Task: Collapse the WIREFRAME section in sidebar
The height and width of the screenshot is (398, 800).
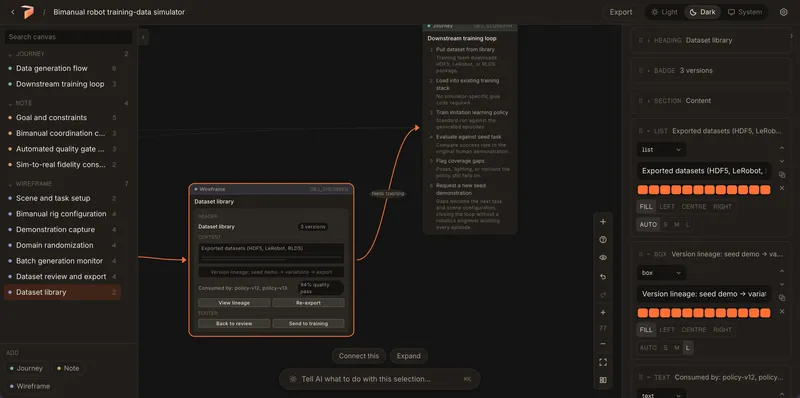Action: pyautogui.click(x=10, y=184)
